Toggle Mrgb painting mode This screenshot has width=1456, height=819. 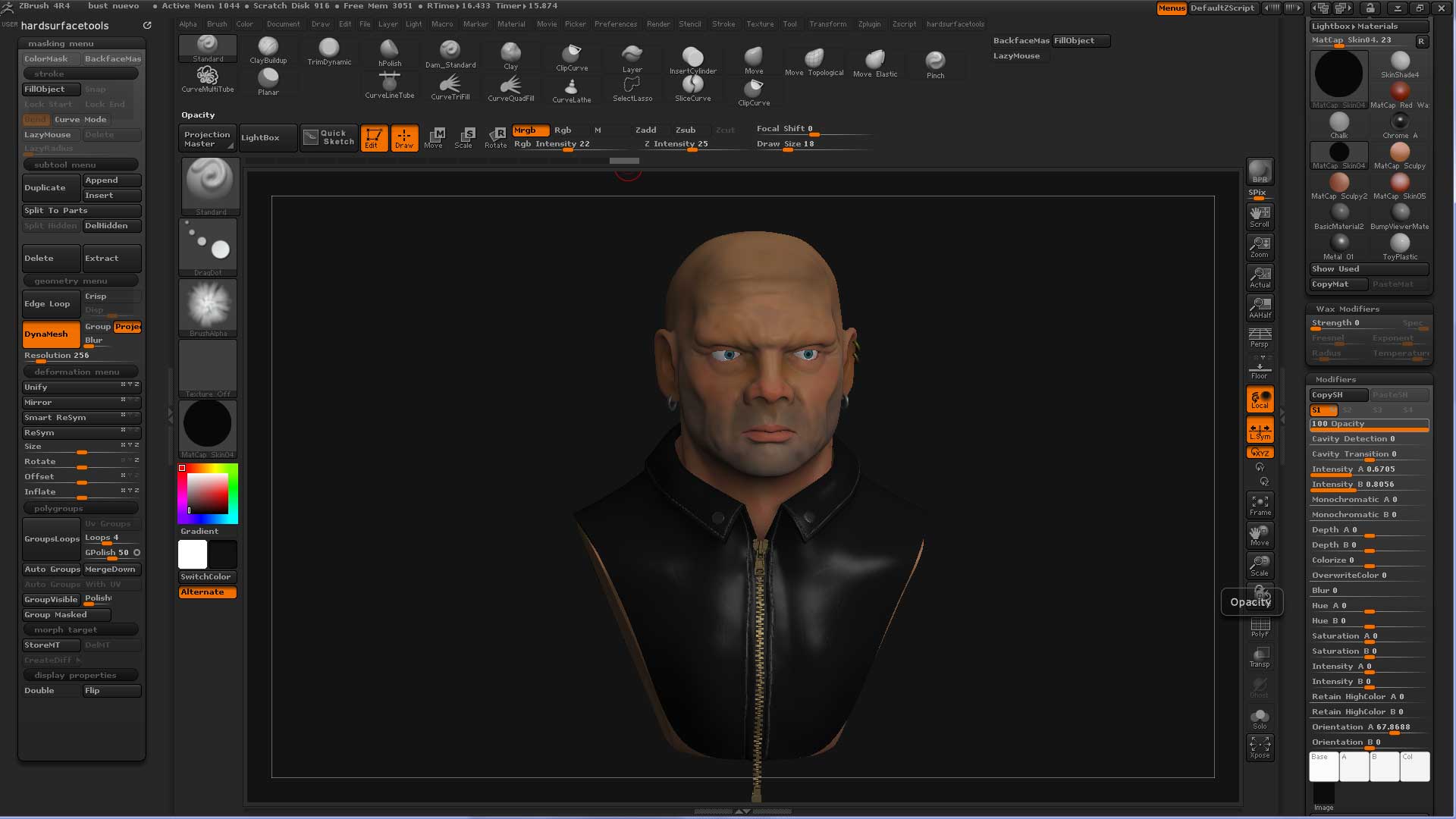point(530,130)
